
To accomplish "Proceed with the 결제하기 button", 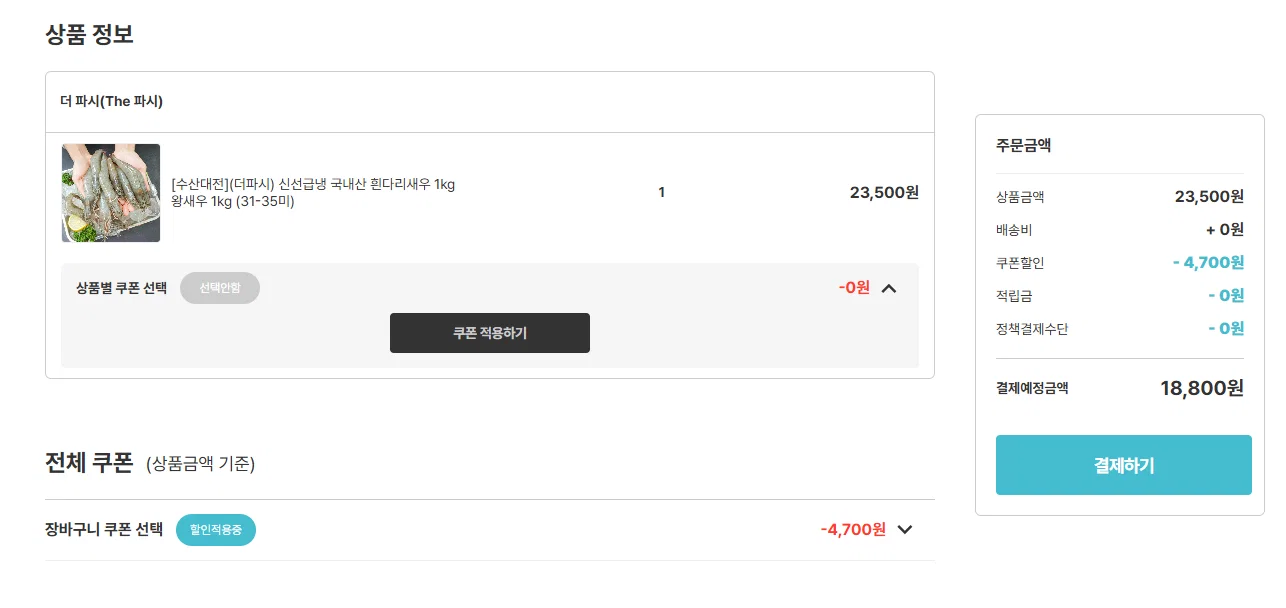I will click(x=1124, y=465).
